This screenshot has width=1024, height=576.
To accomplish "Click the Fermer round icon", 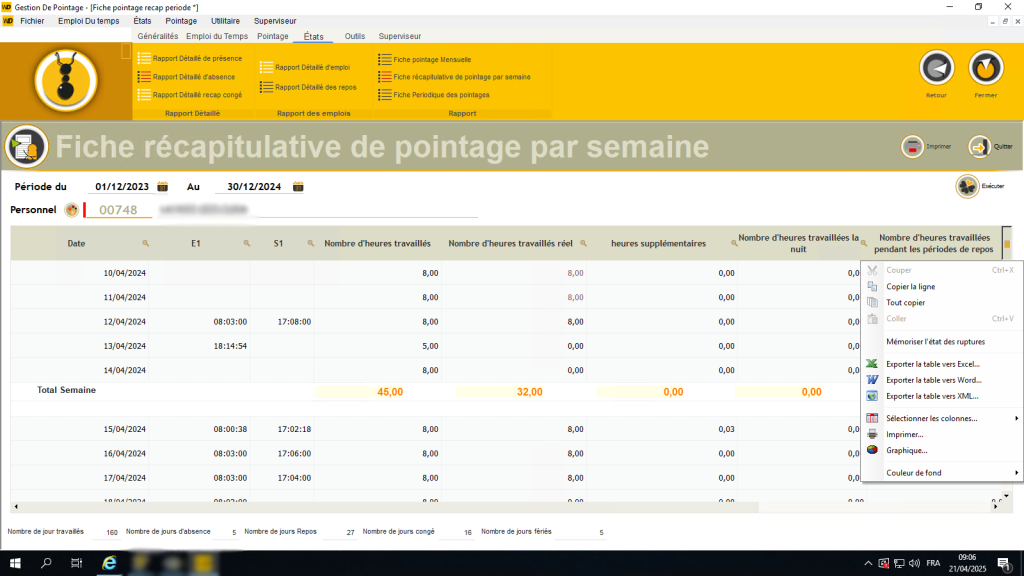I will pos(985,68).
